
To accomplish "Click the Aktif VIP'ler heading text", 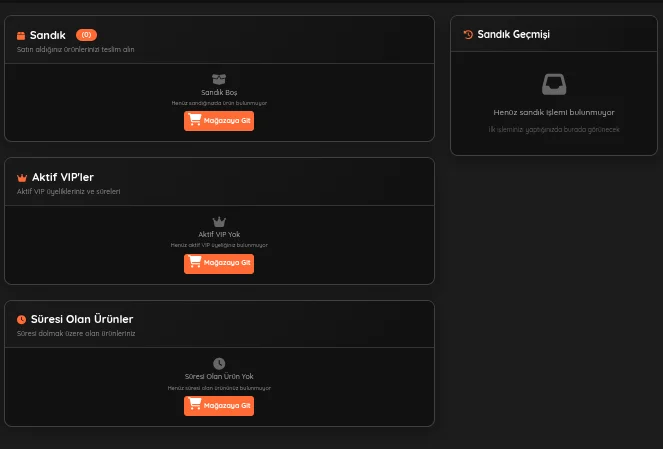I will (x=63, y=177).
